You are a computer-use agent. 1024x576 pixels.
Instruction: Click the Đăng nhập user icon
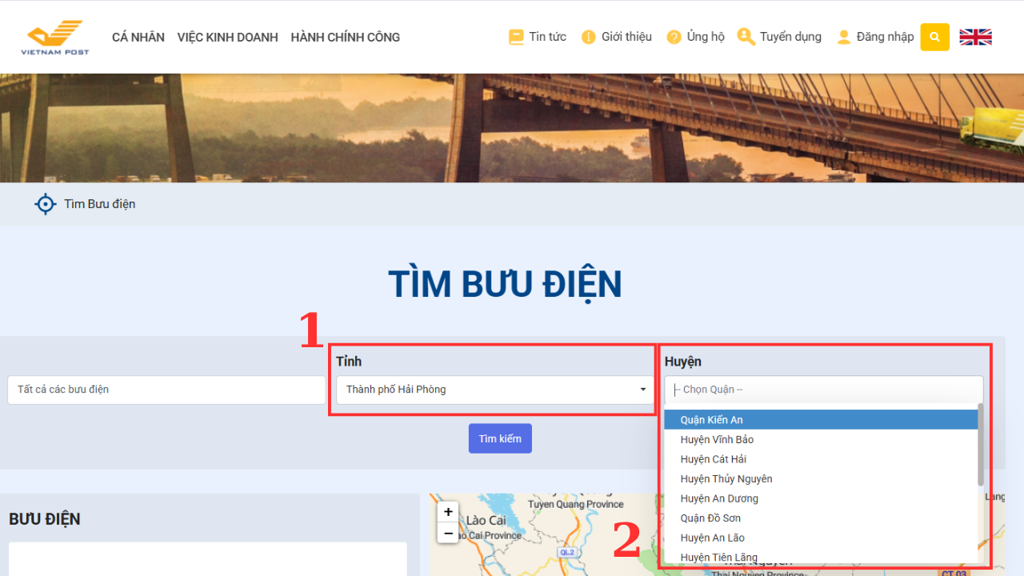coord(843,37)
